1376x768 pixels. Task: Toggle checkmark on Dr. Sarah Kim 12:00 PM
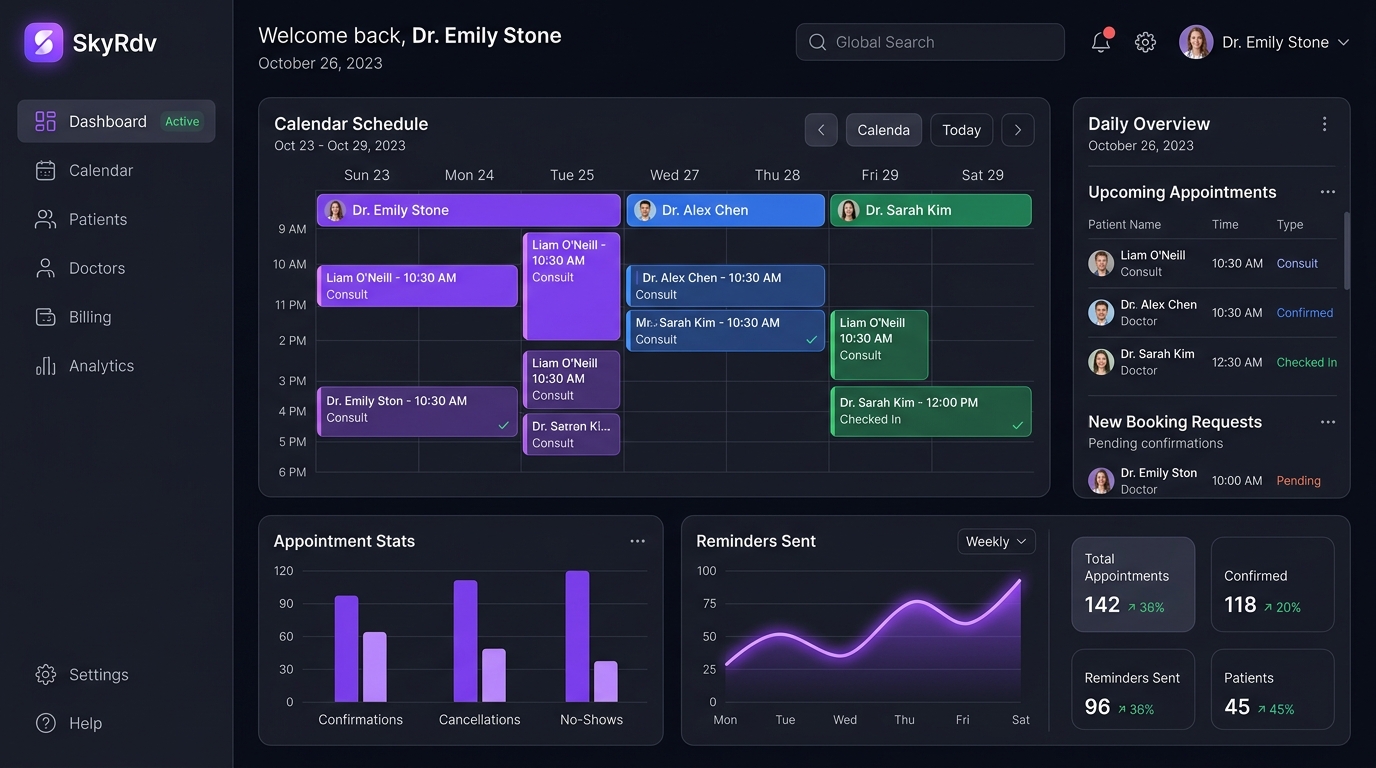tap(1017, 425)
